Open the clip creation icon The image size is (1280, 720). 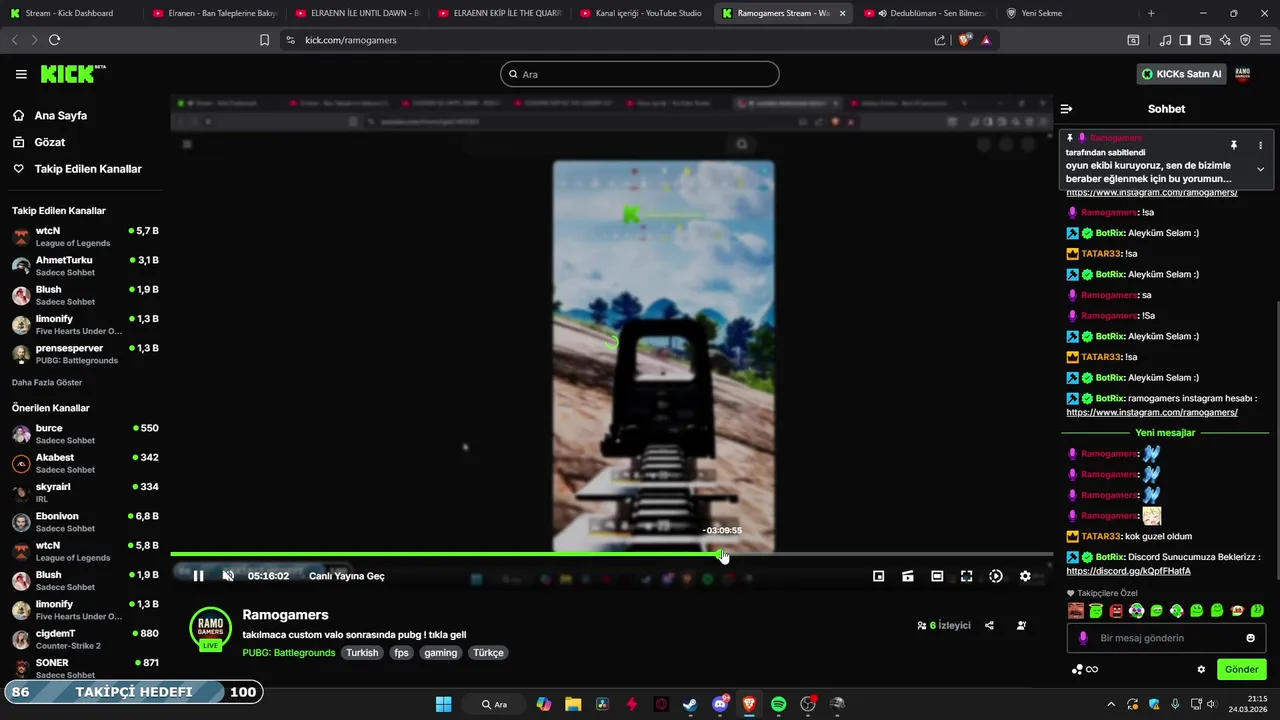(908, 576)
